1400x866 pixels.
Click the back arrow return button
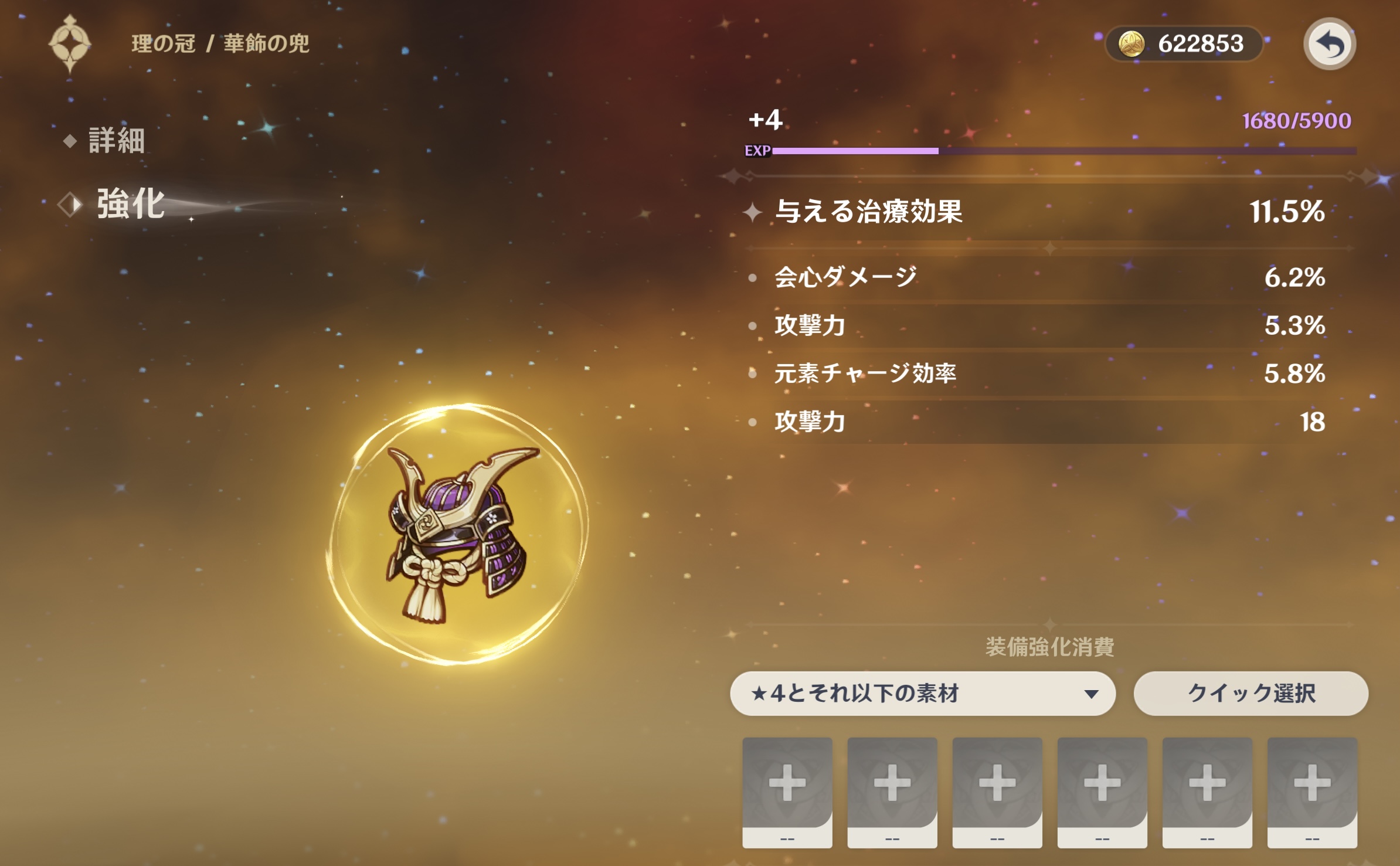pos(1329,44)
